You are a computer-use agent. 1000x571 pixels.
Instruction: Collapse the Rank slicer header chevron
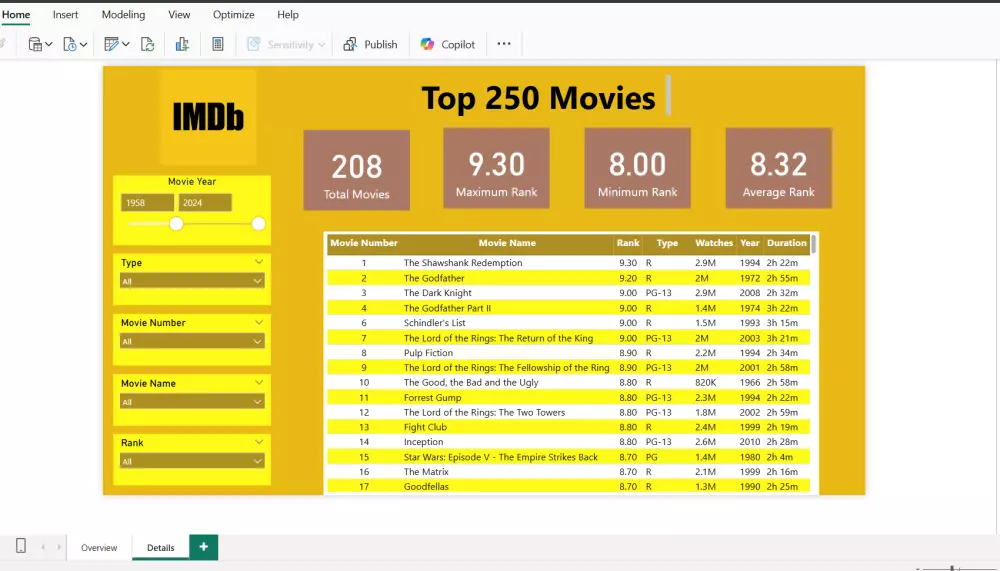259,441
